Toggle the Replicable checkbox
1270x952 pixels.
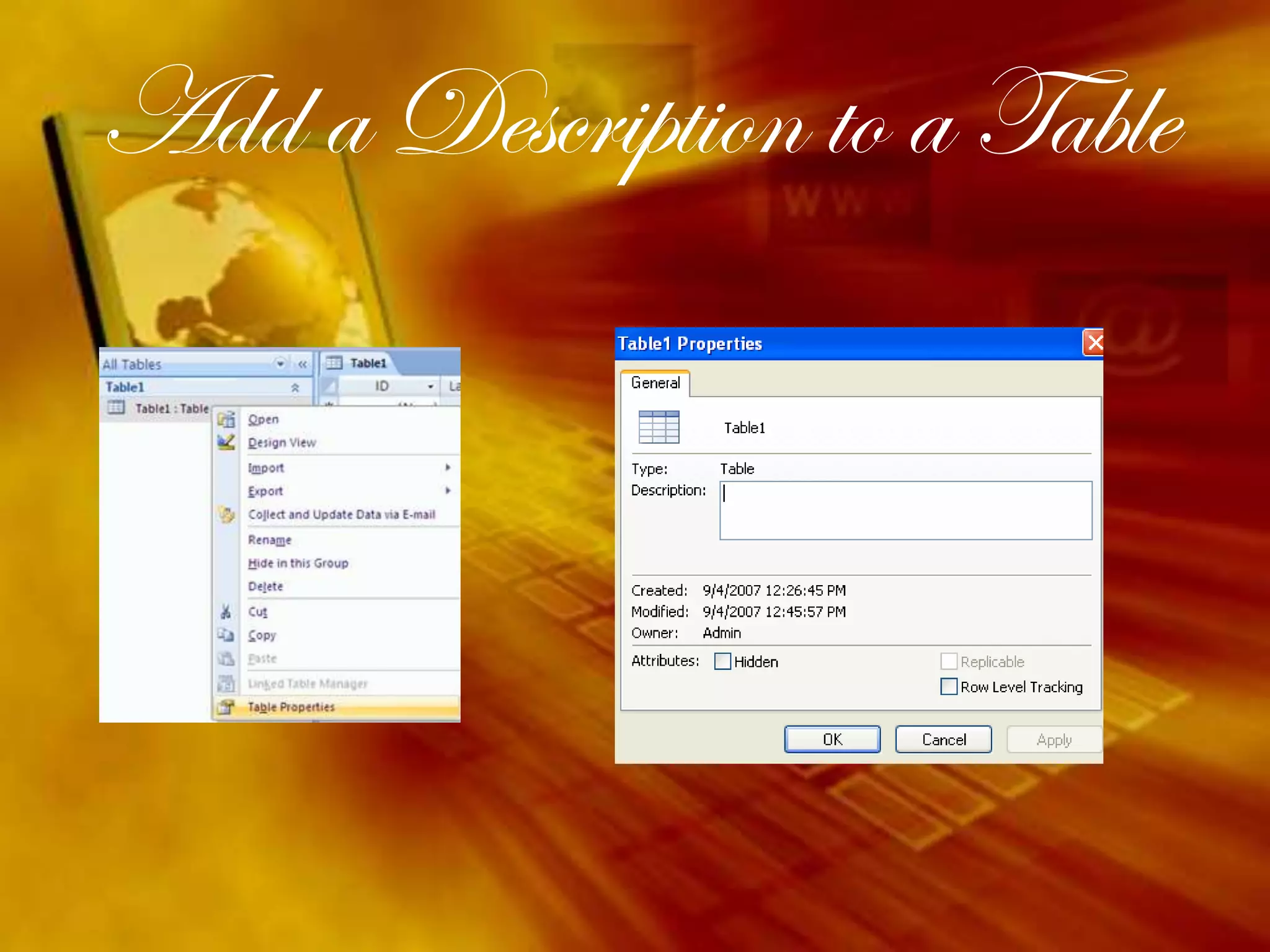pyautogui.click(x=949, y=661)
